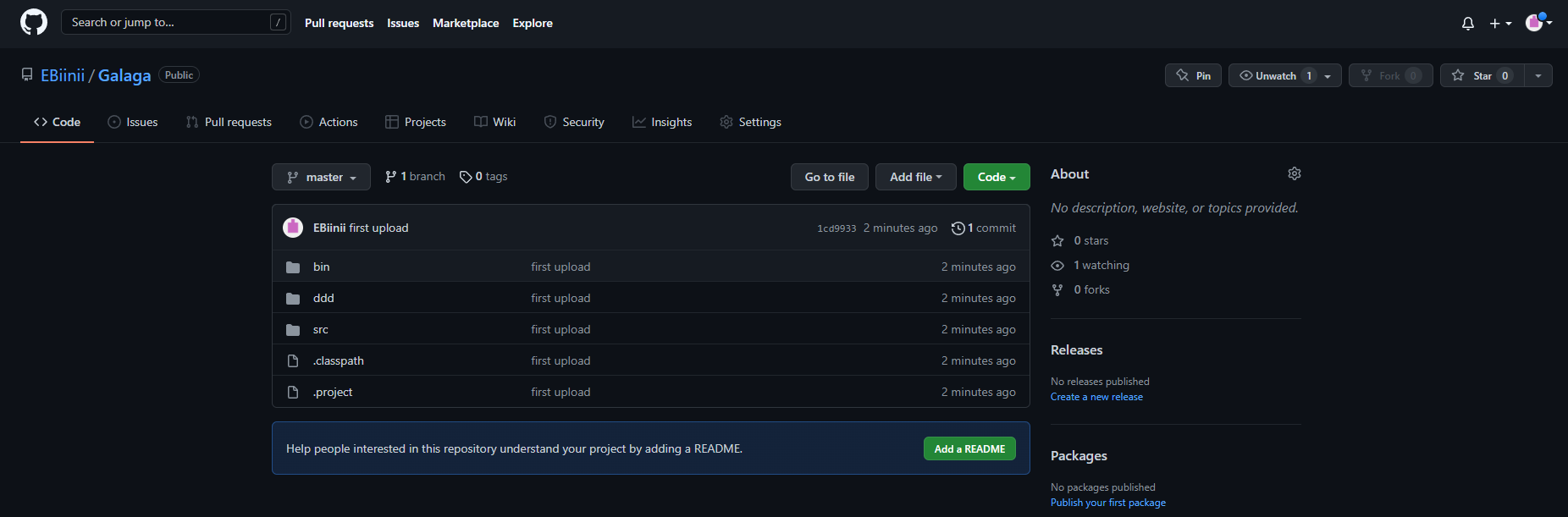This screenshot has height=517, width=1568.
Task: Click the Add a README button
Action: (969, 448)
